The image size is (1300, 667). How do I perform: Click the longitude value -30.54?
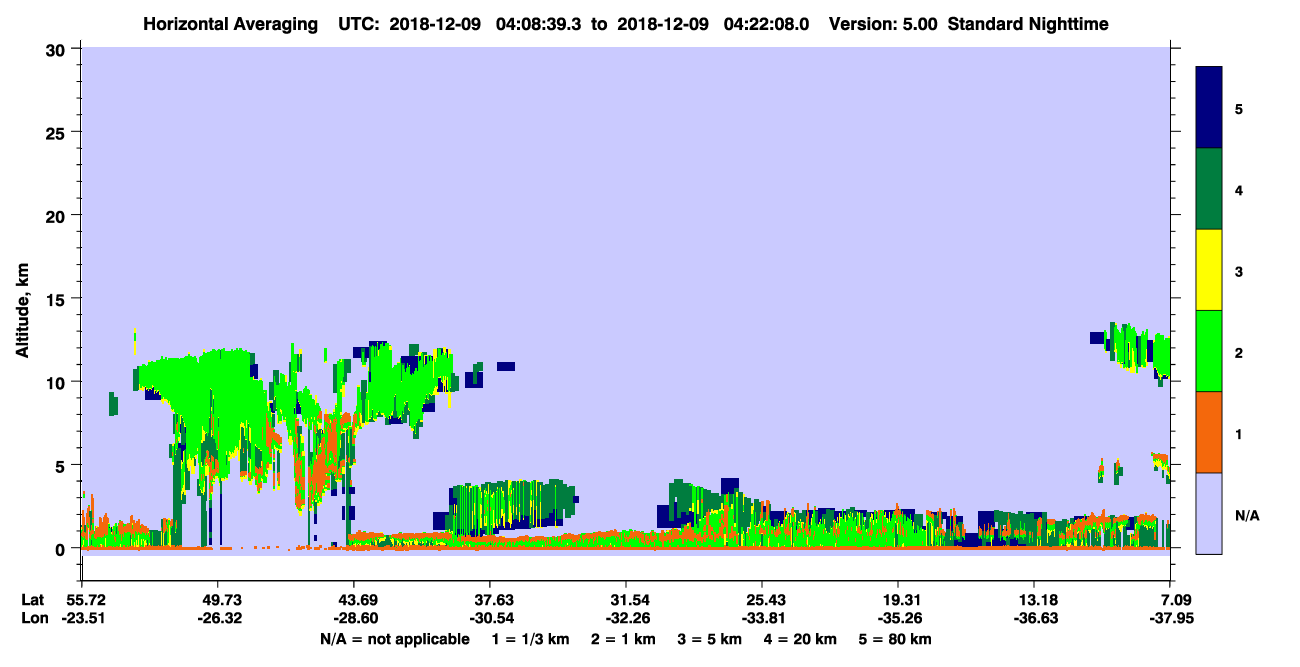[x=490, y=619]
